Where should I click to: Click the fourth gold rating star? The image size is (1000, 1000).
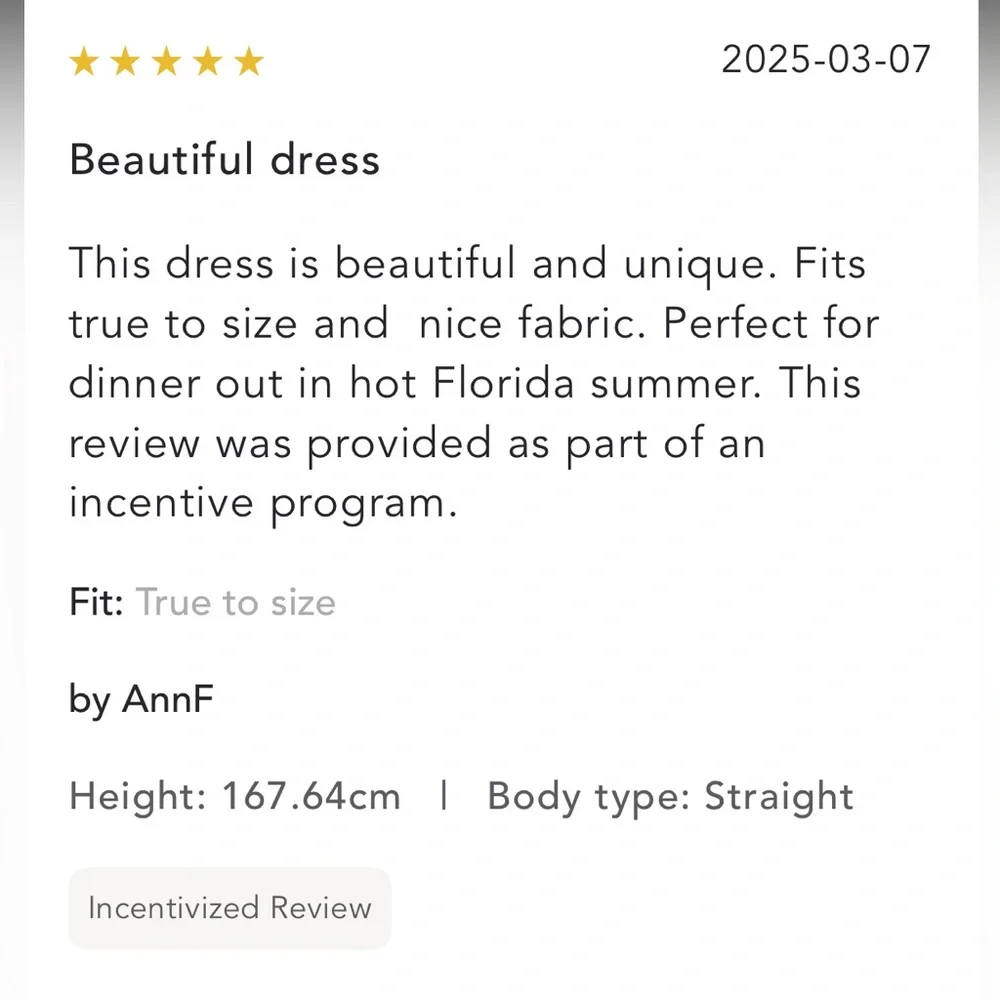208,62
